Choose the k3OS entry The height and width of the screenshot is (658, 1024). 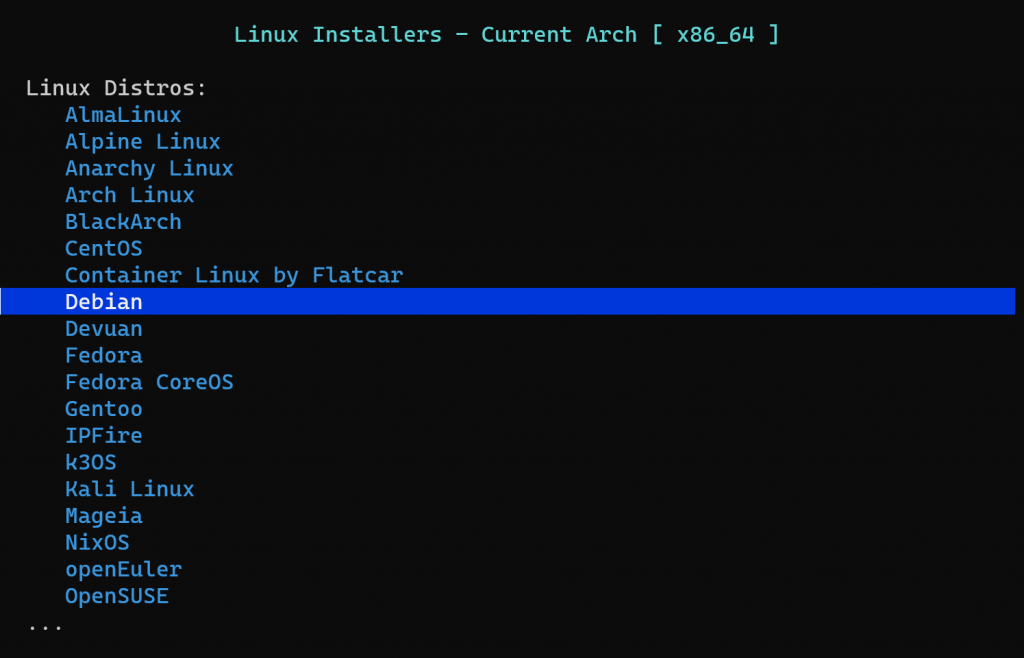pyautogui.click(x=90, y=462)
